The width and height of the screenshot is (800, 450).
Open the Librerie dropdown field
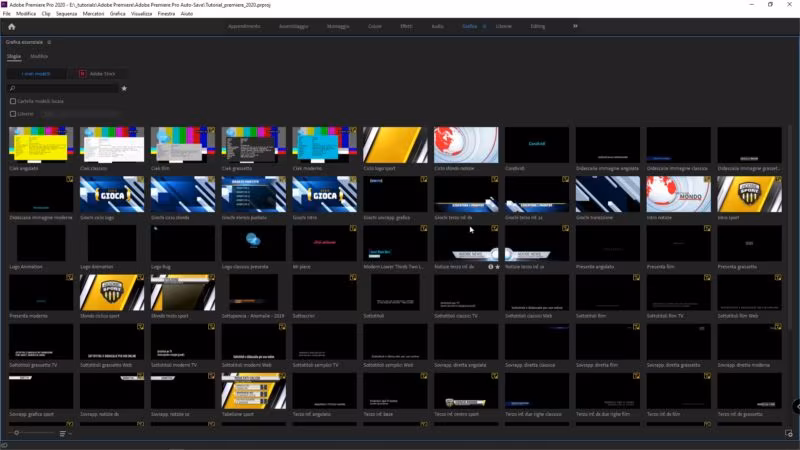click(x=82, y=114)
